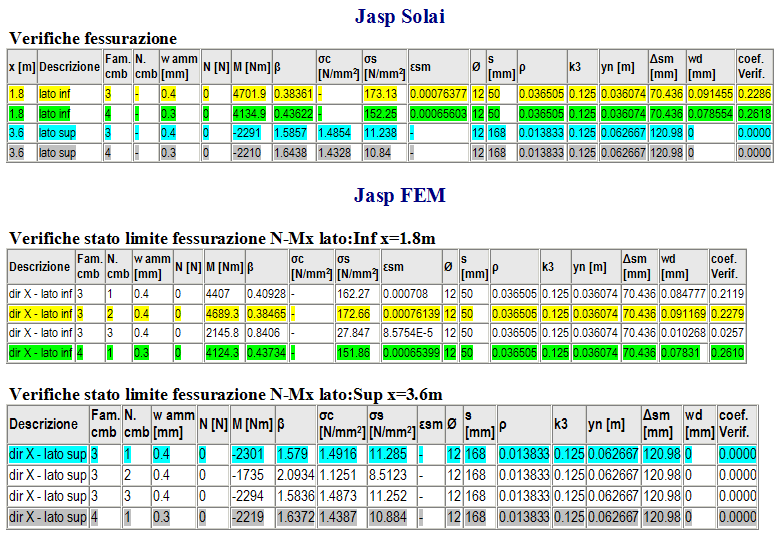Click M value -2301 in cyan row

pyautogui.click(x=247, y=454)
